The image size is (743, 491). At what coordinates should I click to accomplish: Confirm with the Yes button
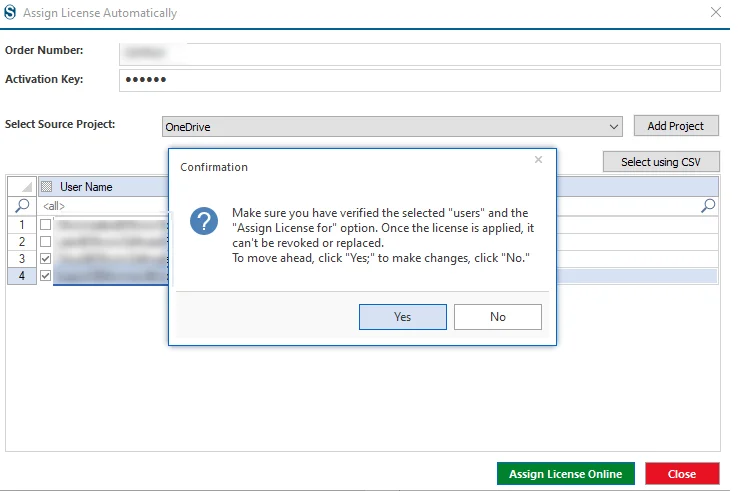click(402, 317)
